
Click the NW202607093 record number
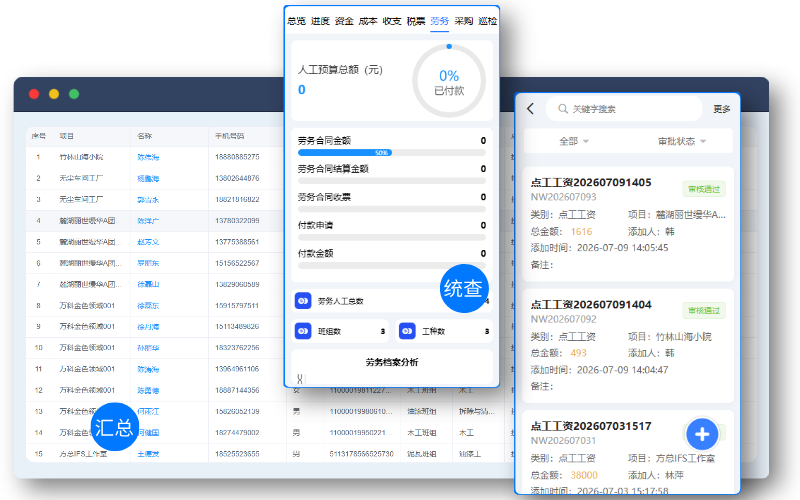[x=563, y=197]
